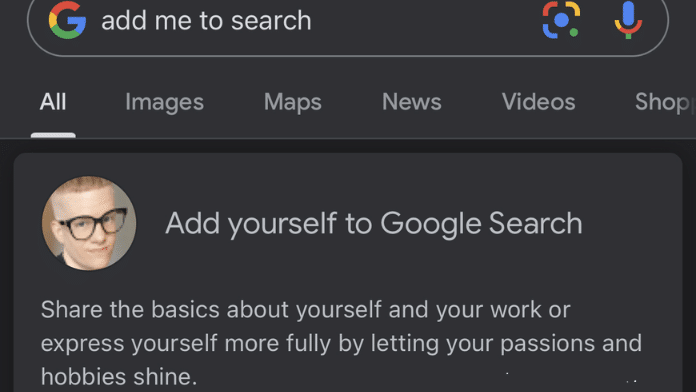Select the All results tab

pyautogui.click(x=53, y=102)
